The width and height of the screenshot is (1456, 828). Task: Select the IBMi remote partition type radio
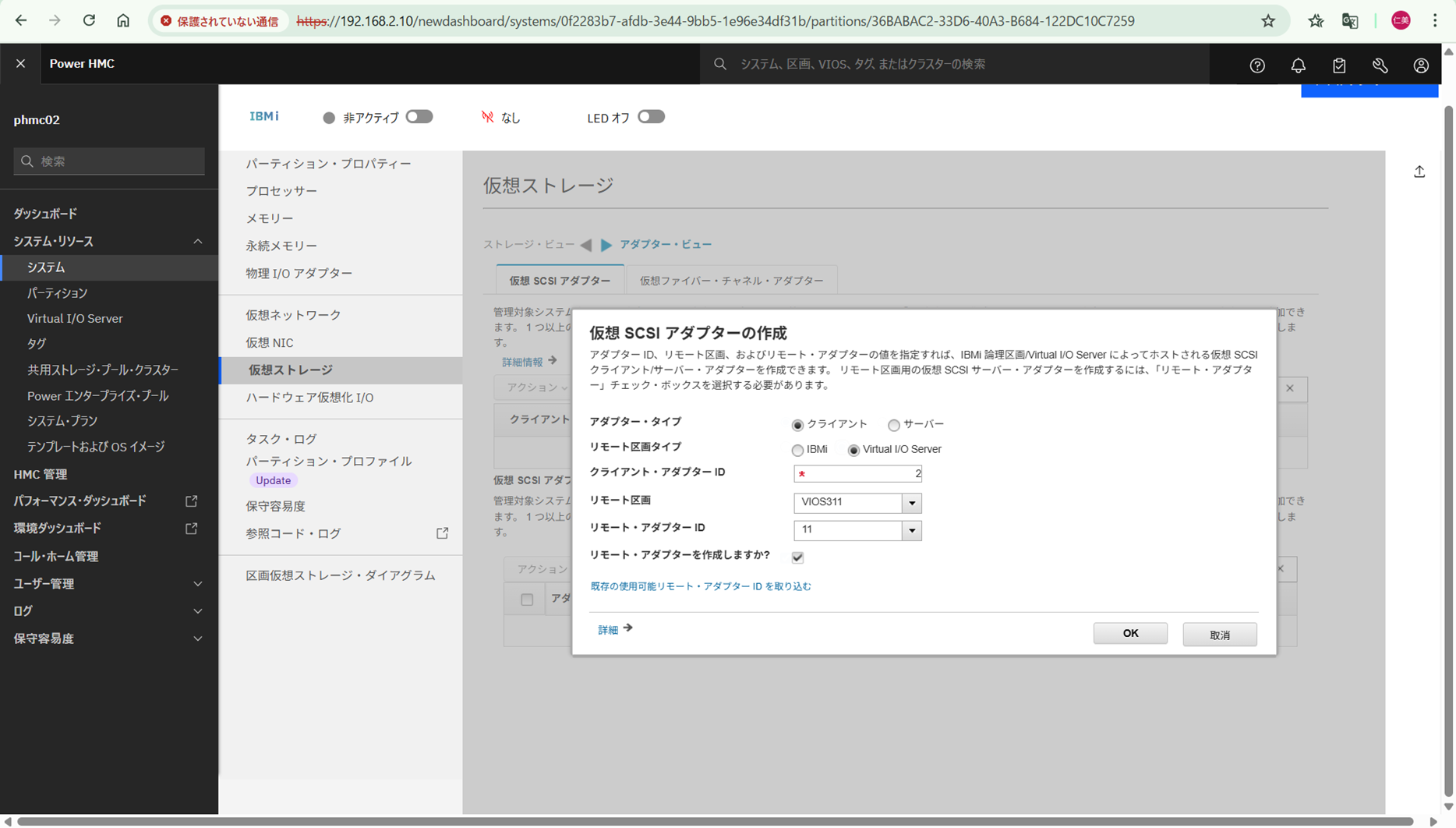797,450
